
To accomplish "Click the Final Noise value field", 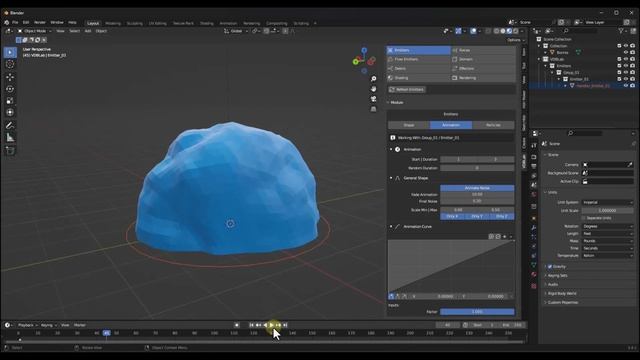I will coord(477,201).
